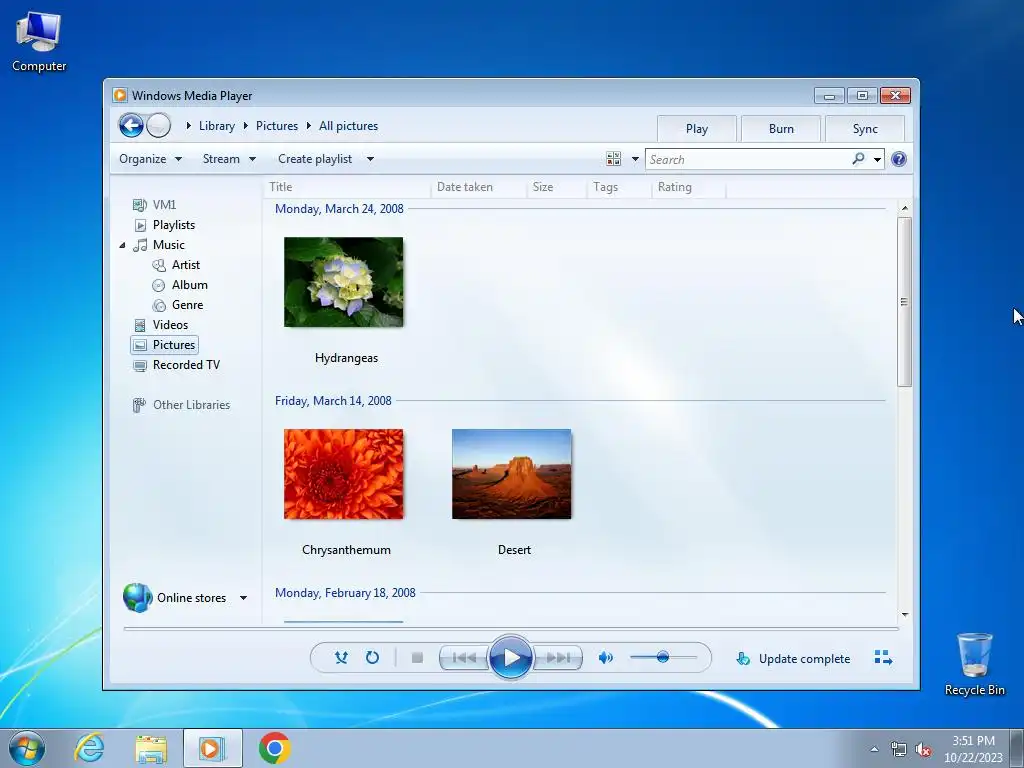Viewport: 1024px width, 768px height.
Task: Click the Friday, March 14, 2008 group header
Action: click(333, 401)
